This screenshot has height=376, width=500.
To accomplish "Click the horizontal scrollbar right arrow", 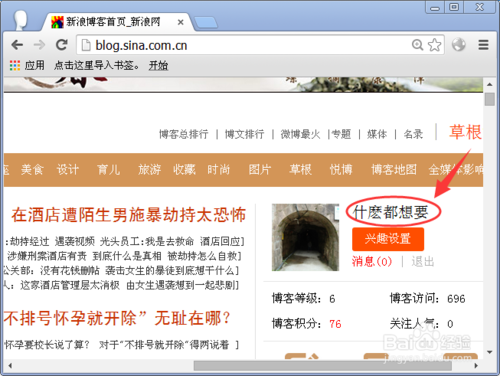I will pyautogui.click(x=476, y=366).
